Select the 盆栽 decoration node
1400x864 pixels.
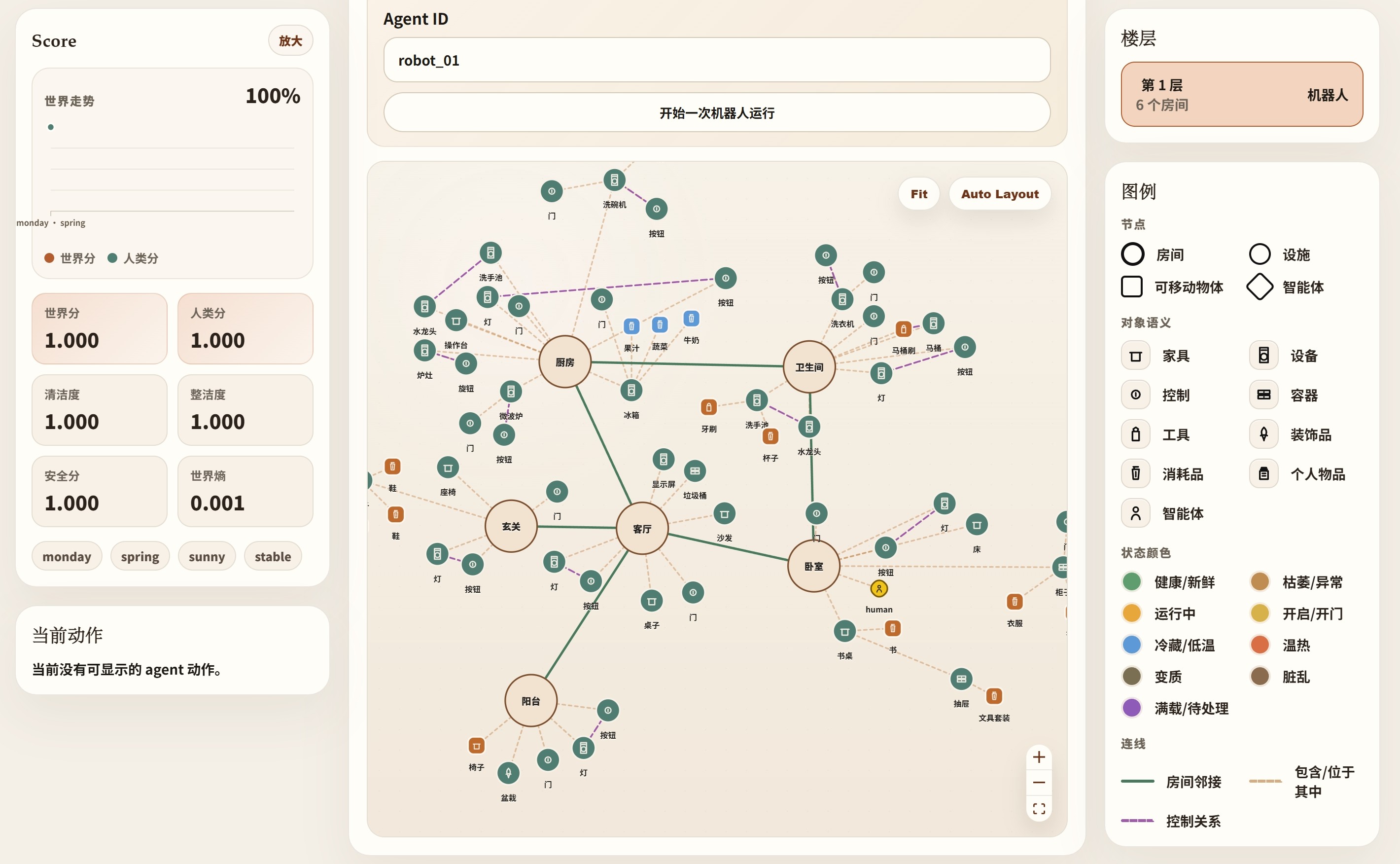pos(508,773)
